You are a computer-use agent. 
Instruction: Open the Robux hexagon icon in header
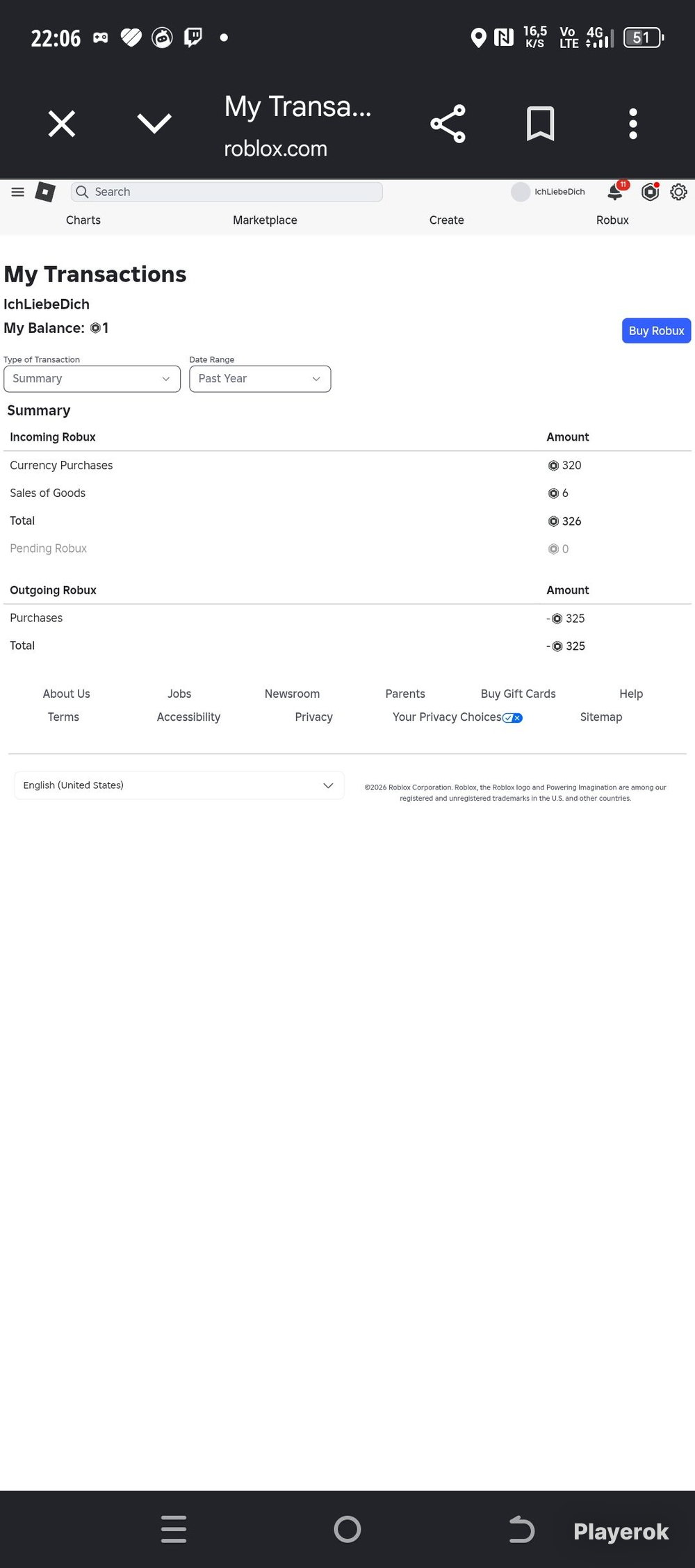(651, 192)
